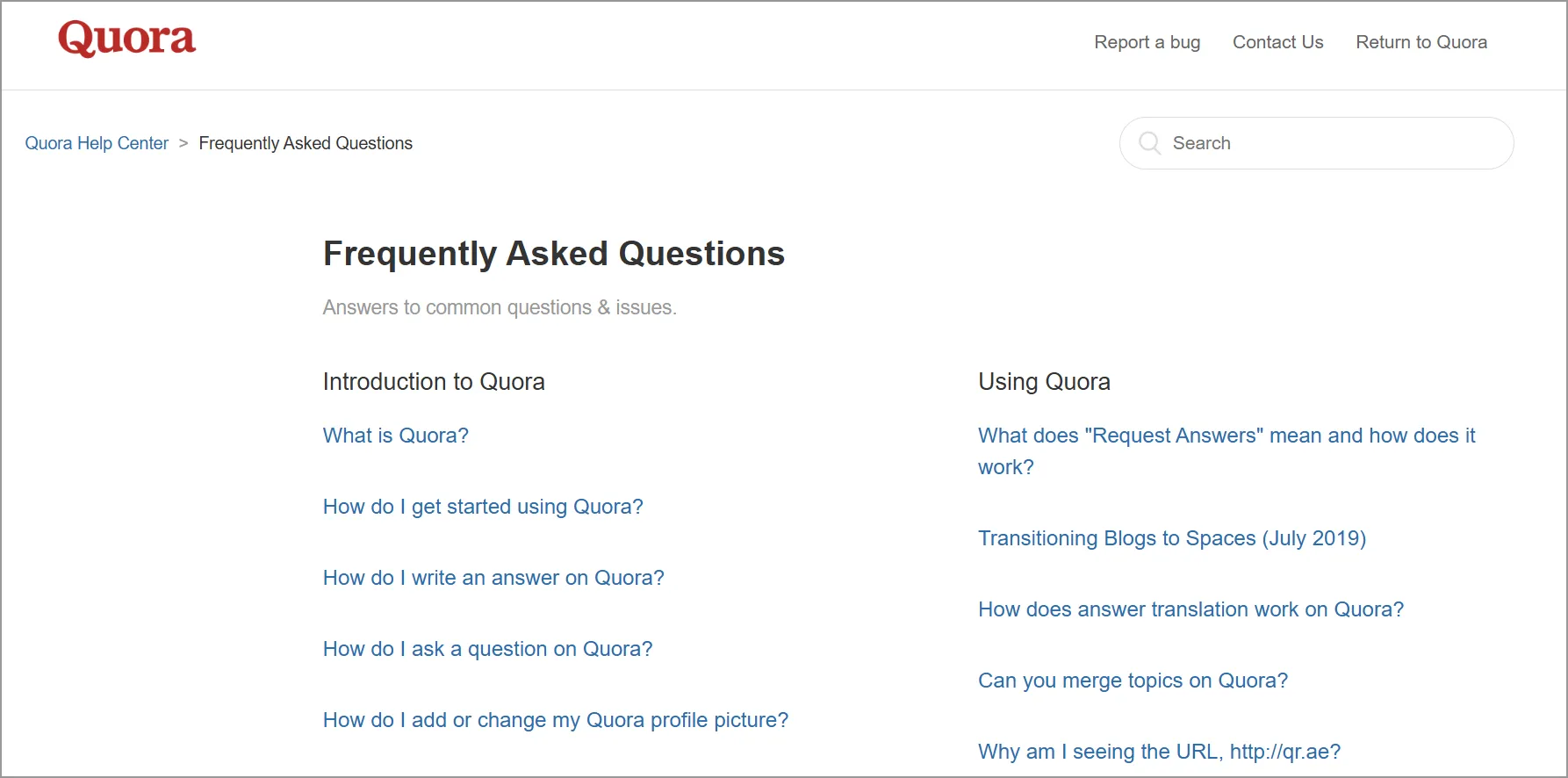Click the 'Using Quora' section heading
This screenshot has width=1568, height=778.
tap(1044, 382)
